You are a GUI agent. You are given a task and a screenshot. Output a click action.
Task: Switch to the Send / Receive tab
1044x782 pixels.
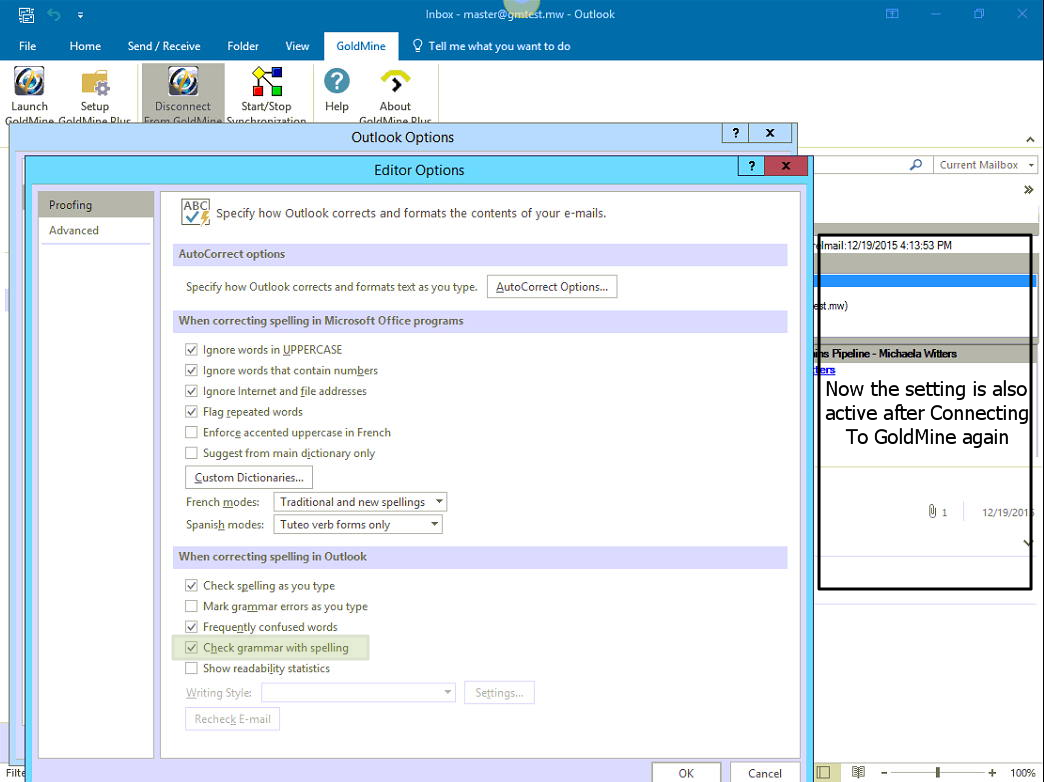[x=164, y=46]
